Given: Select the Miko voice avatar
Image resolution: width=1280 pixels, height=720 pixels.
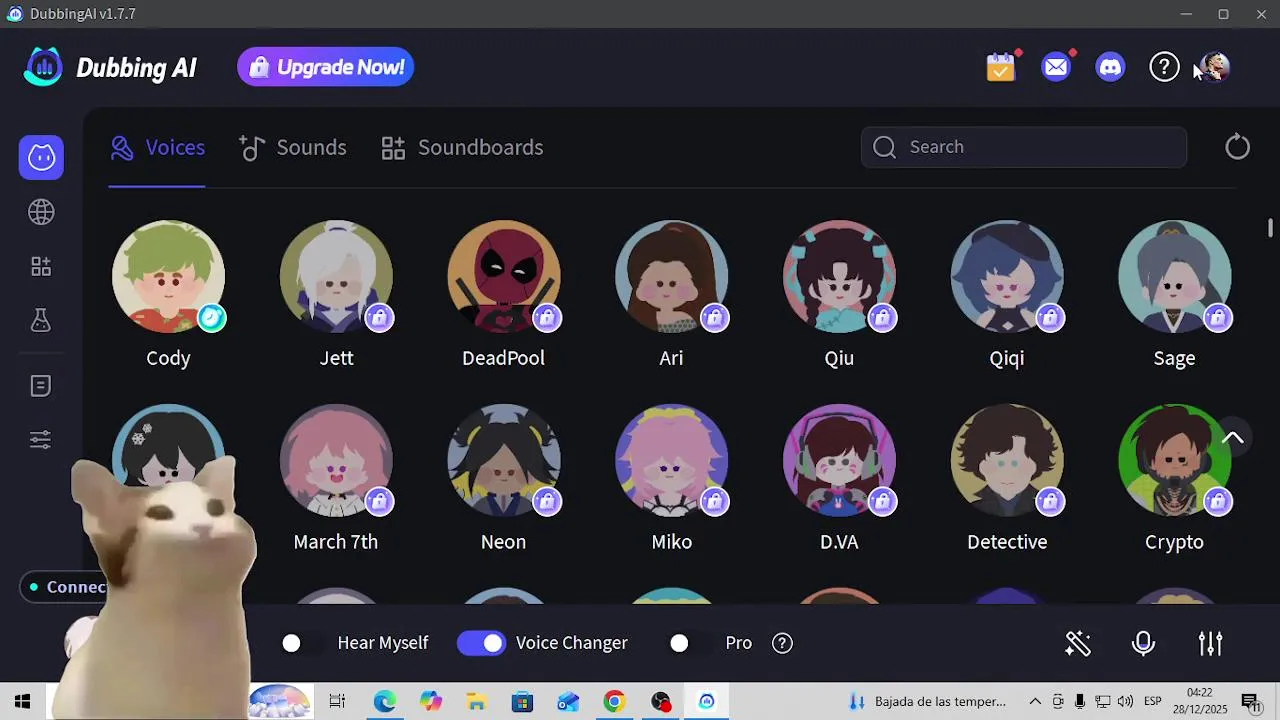Looking at the screenshot, I should click(671, 460).
